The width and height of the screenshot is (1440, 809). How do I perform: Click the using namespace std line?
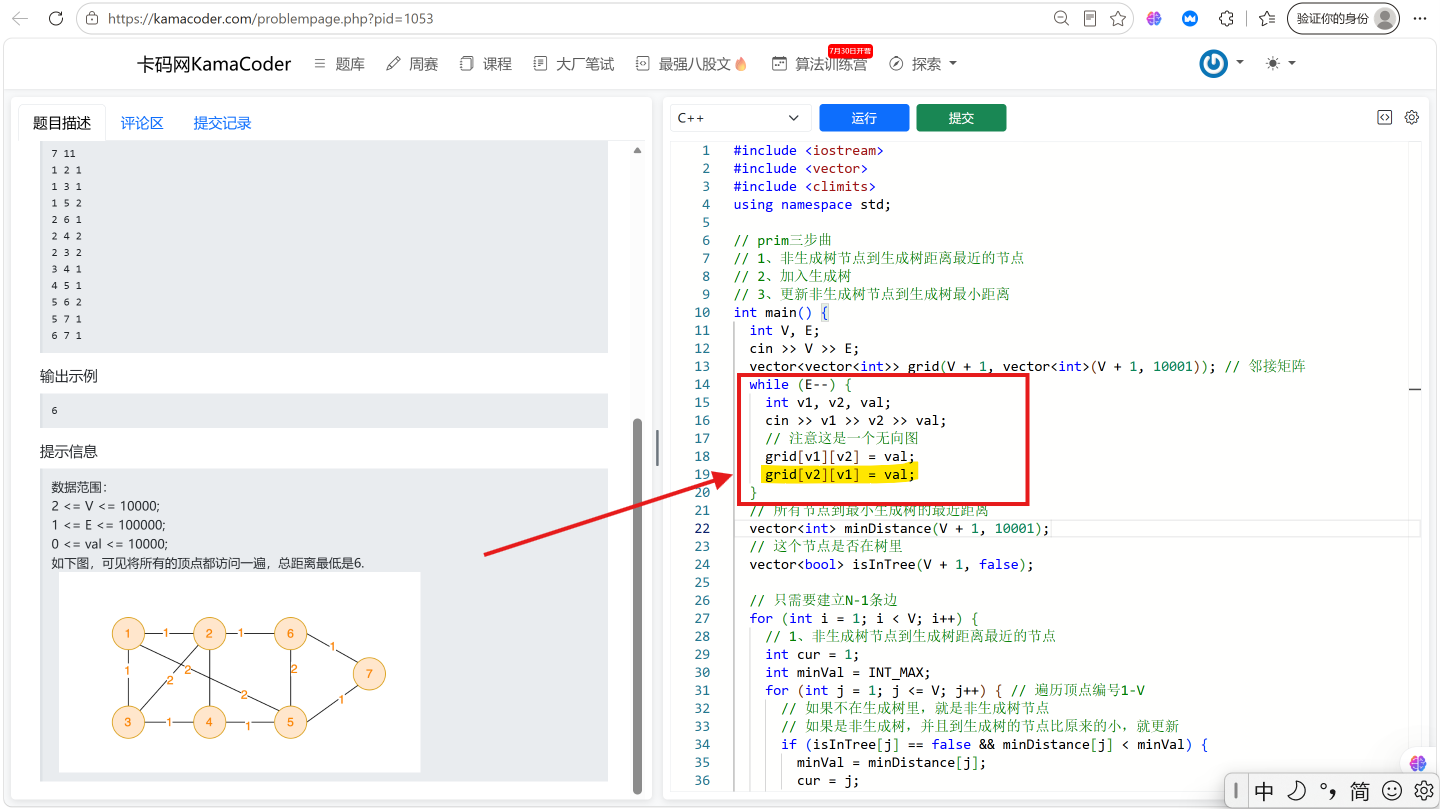pos(812,204)
